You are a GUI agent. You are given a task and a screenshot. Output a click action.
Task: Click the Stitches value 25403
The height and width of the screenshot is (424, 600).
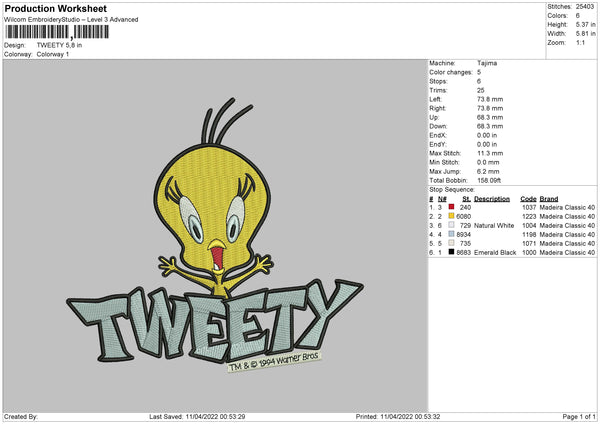585,7
